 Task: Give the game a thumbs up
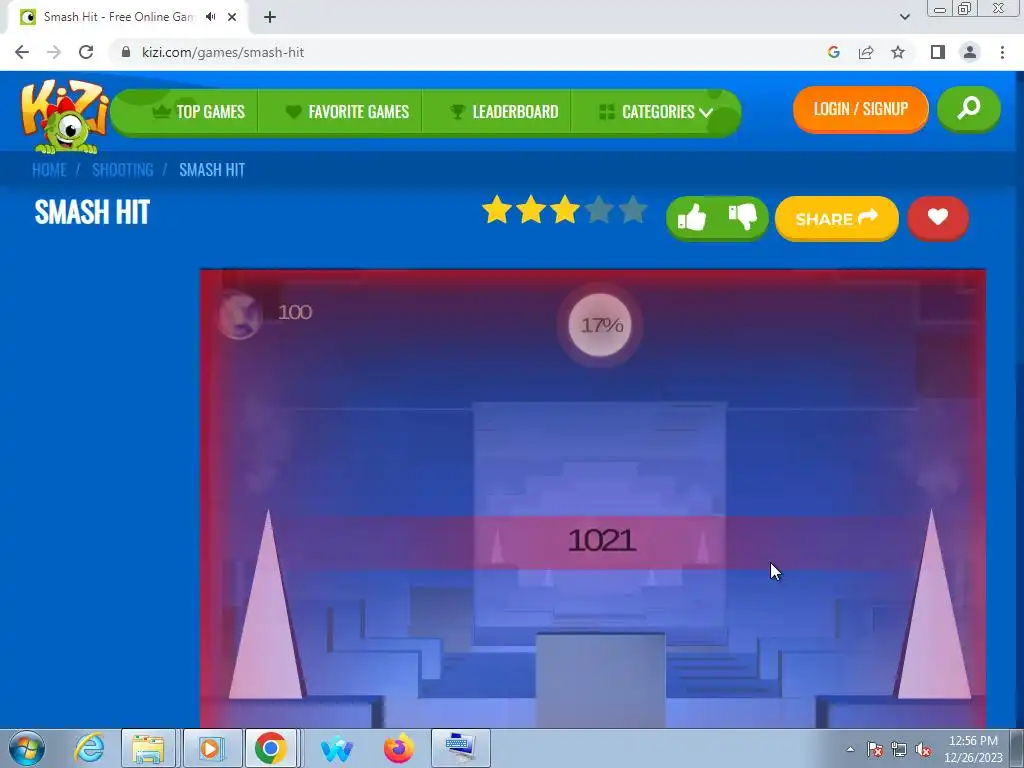coord(692,217)
